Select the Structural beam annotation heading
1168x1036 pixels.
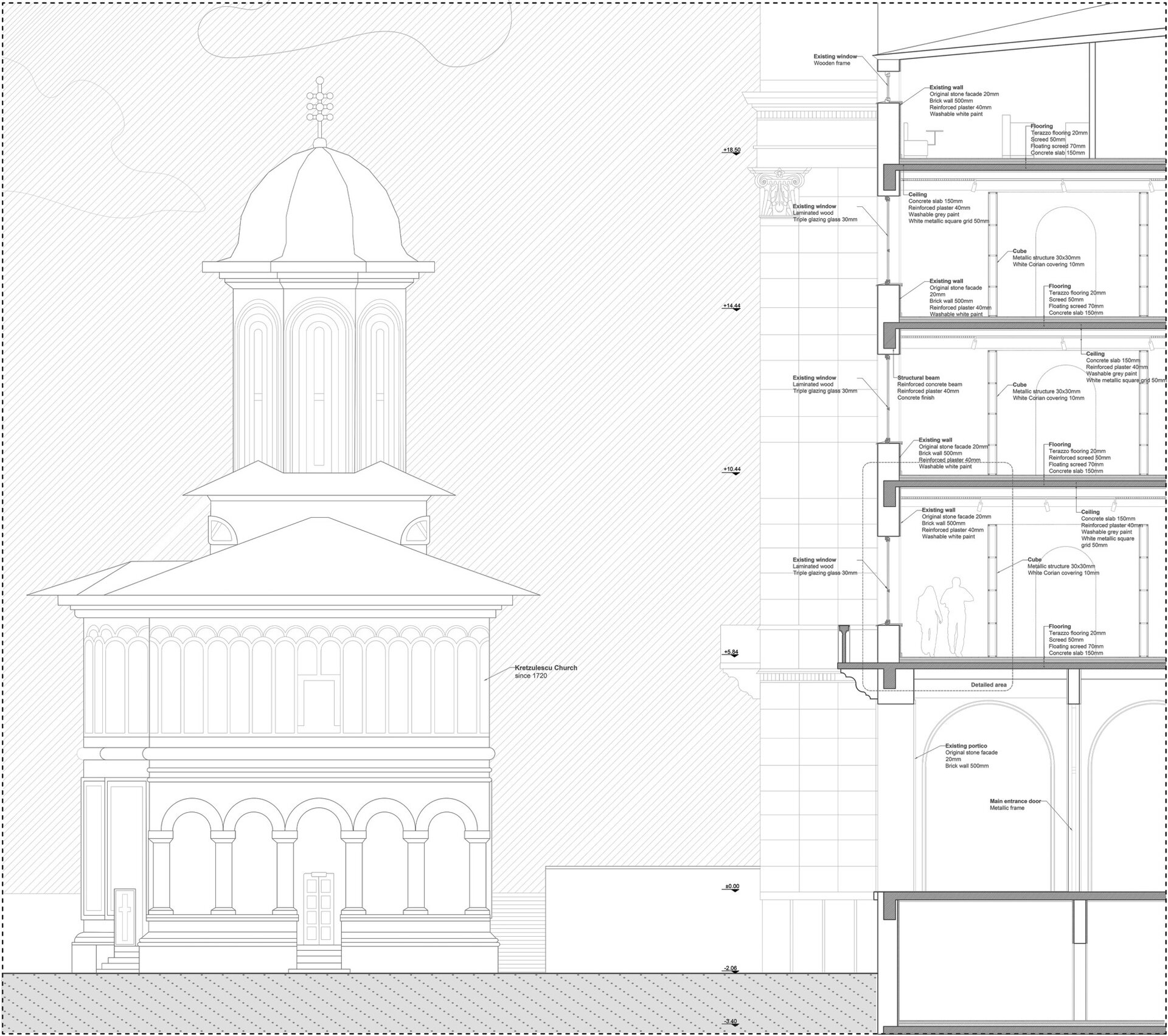[x=919, y=378]
